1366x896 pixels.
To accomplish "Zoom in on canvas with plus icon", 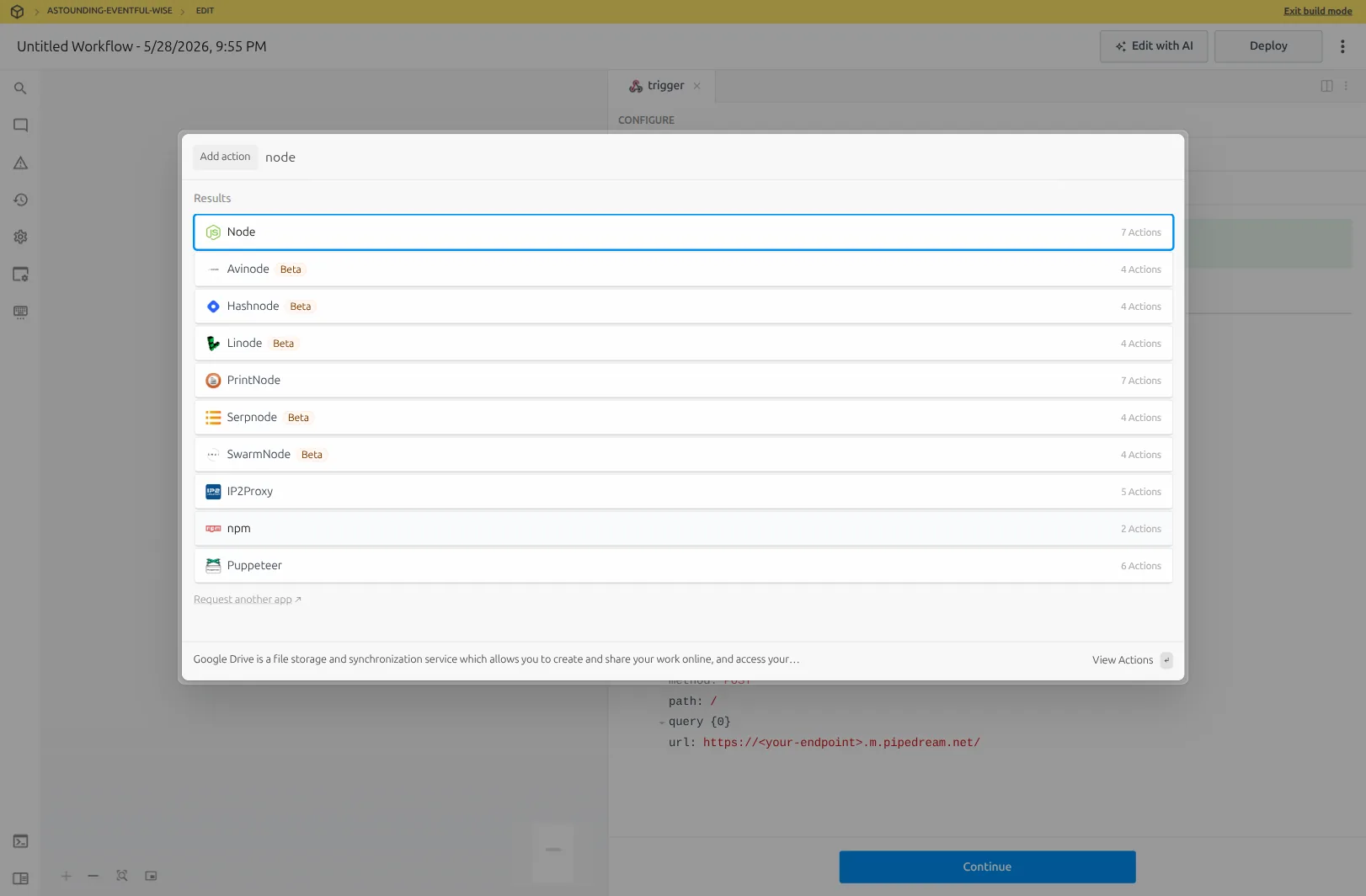I will (66, 876).
